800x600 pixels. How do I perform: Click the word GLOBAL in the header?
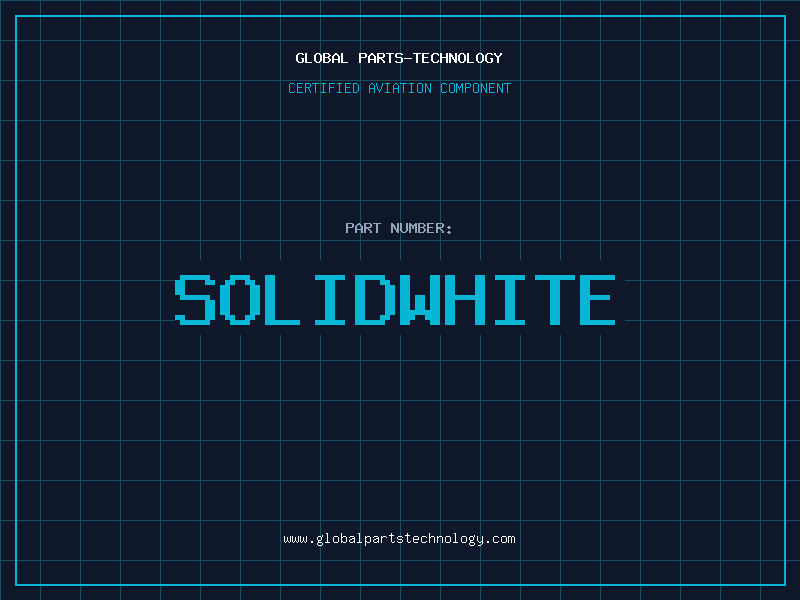[322, 58]
